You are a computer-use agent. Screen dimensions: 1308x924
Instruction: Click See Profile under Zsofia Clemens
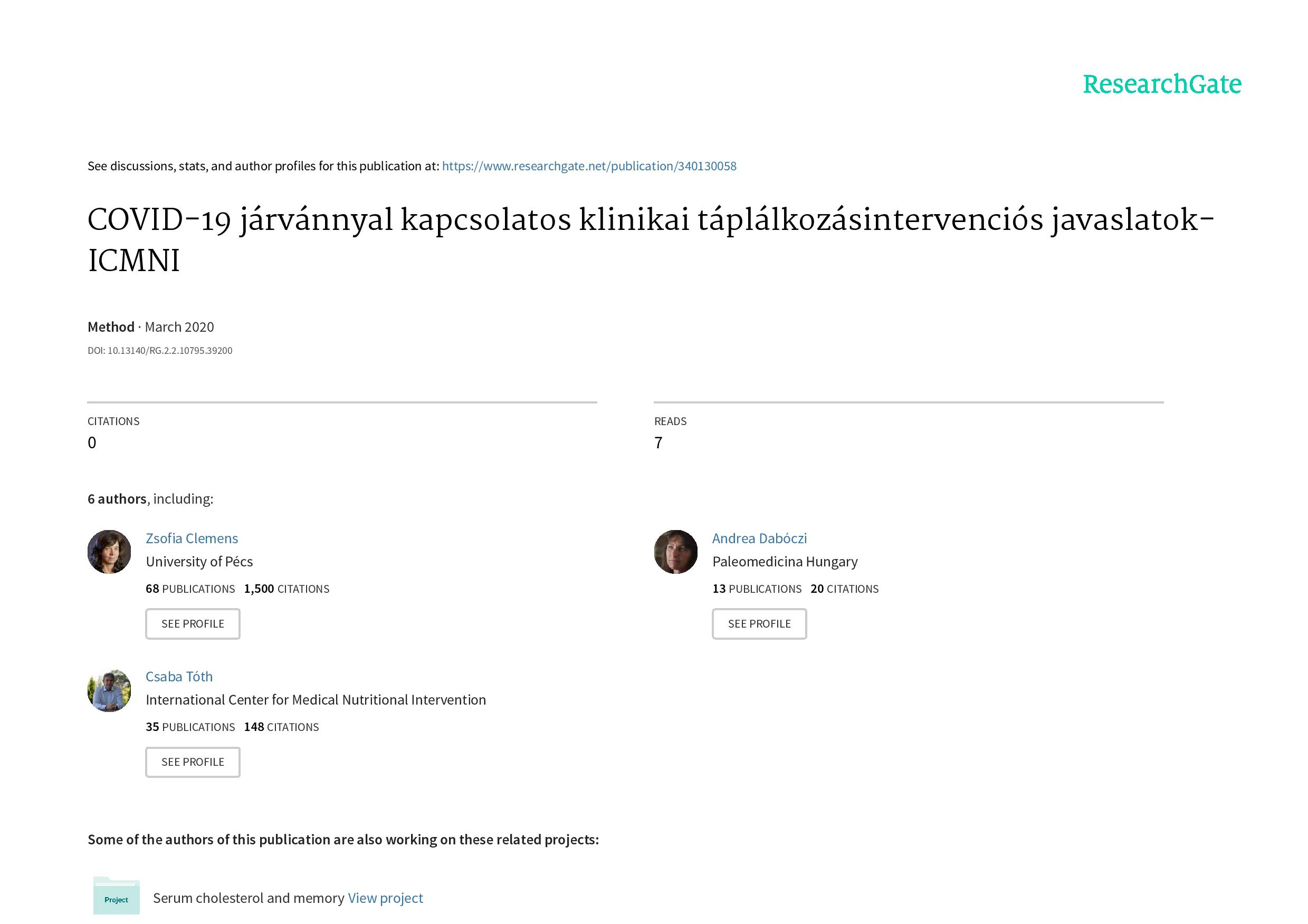tap(193, 623)
